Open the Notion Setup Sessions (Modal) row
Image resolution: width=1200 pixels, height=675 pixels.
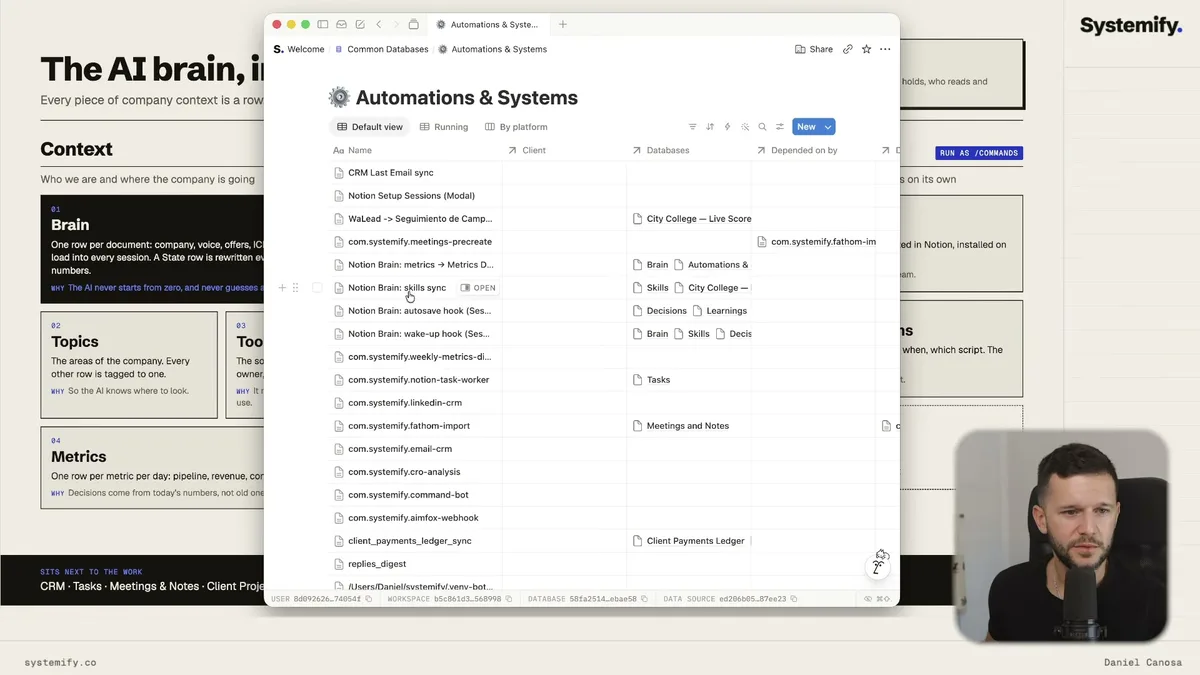[x=411, y=196]
